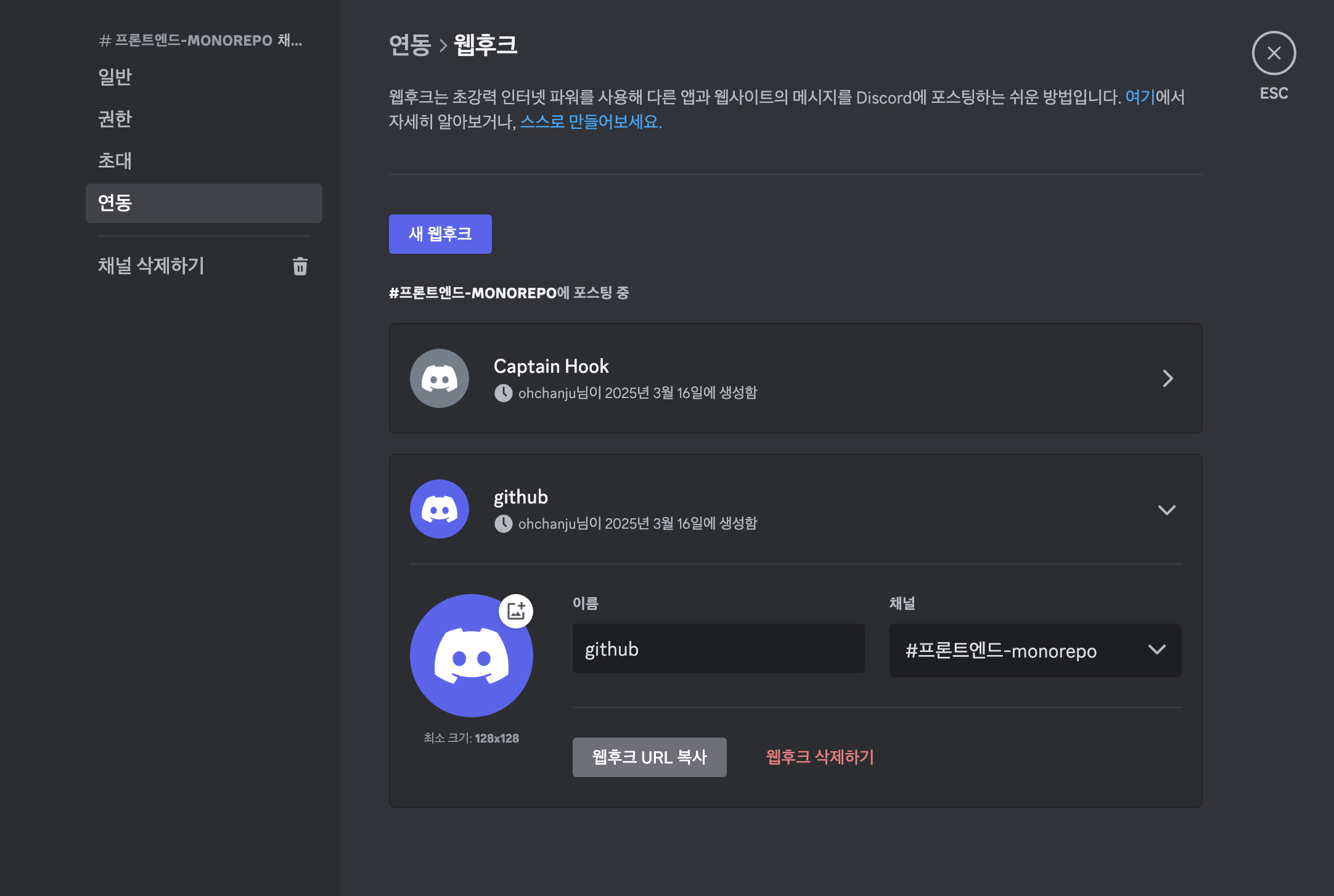Go to the 초대 tab
1334x896 pixels.
click(115, 161)
